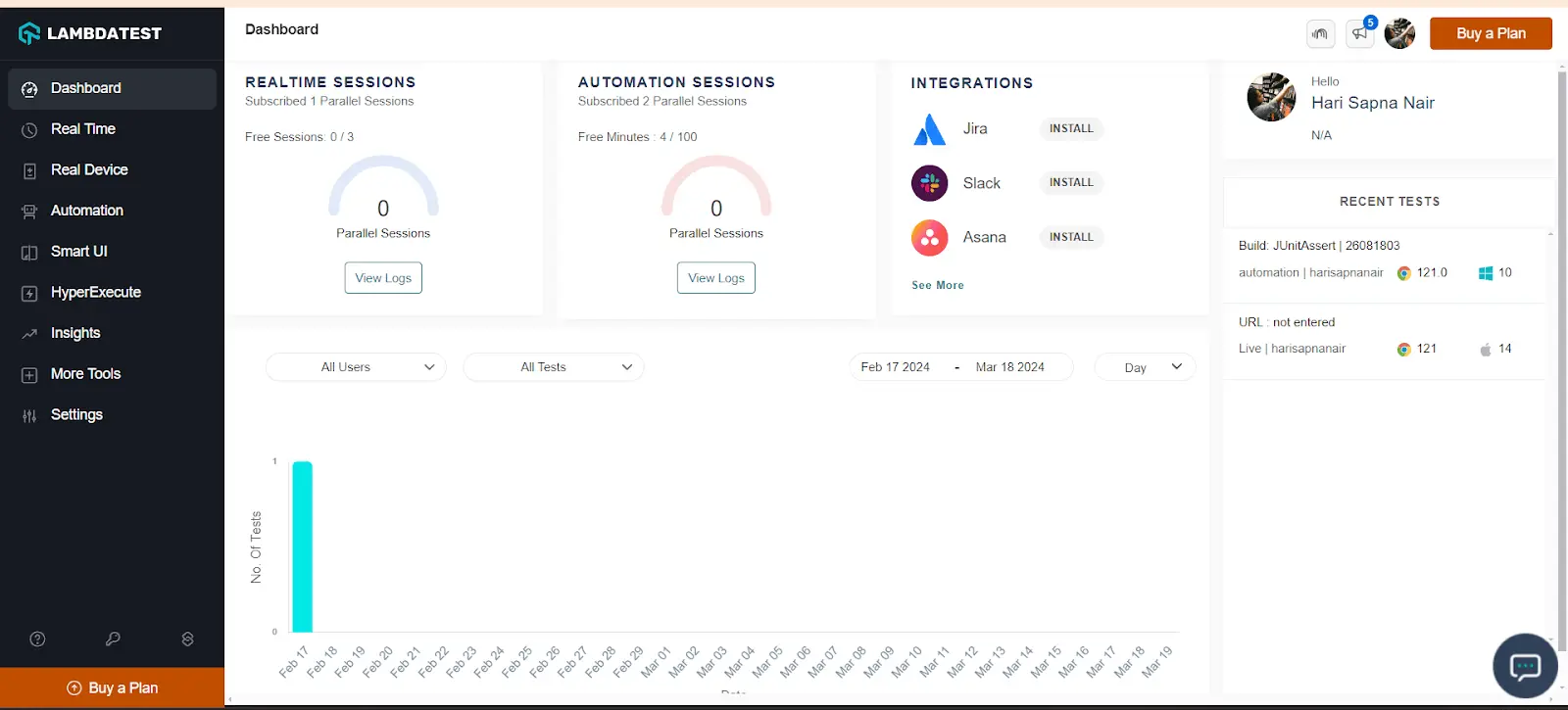
Task: Click the Feb 17 2024 start date
Action: pos(896,367)
